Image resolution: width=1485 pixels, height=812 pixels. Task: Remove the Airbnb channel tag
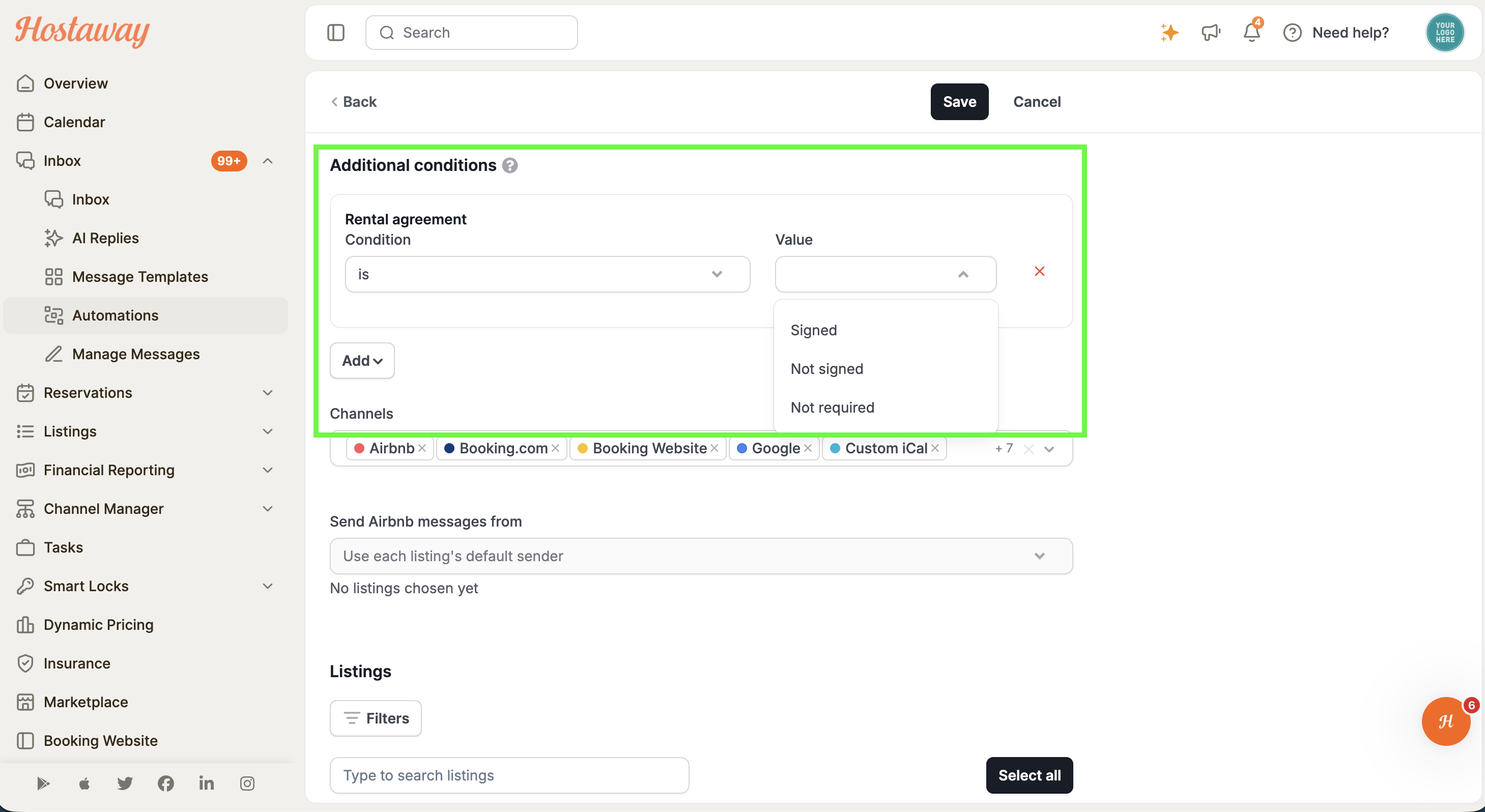(x=422, y=448)
